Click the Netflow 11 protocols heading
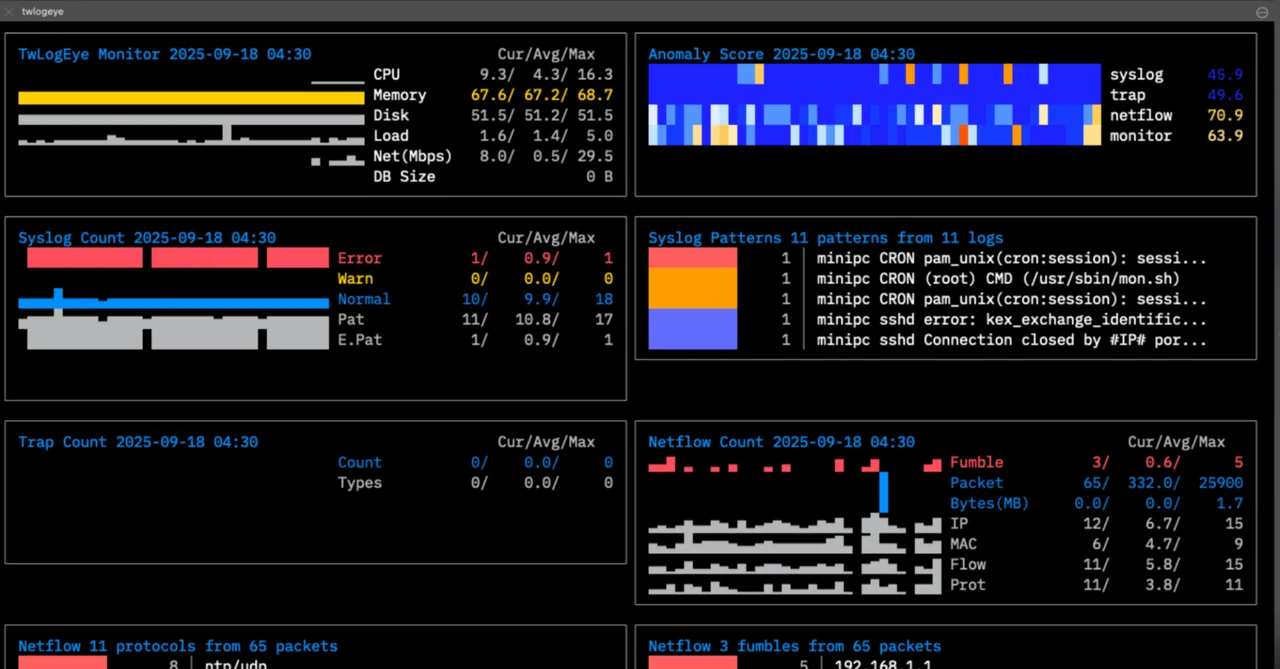1280x669 pixels. 178,646
